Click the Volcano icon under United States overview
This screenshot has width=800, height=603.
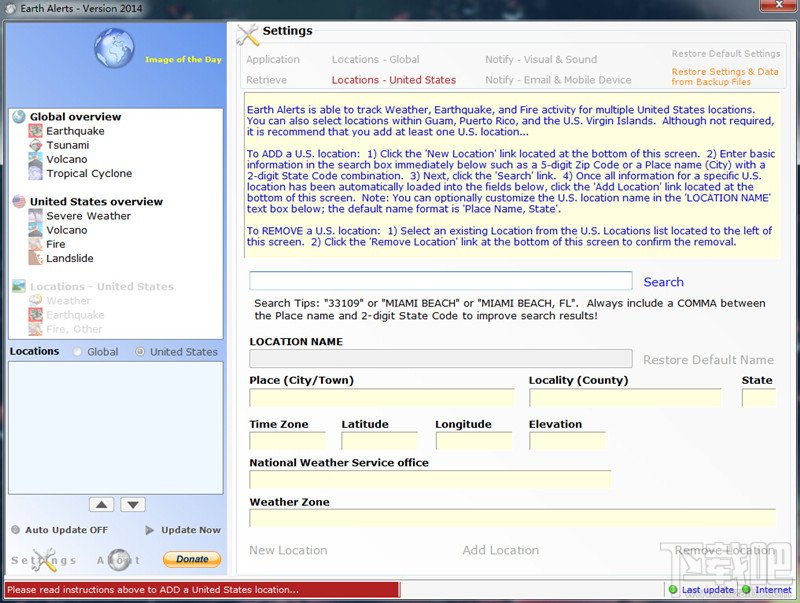[35, 230]
